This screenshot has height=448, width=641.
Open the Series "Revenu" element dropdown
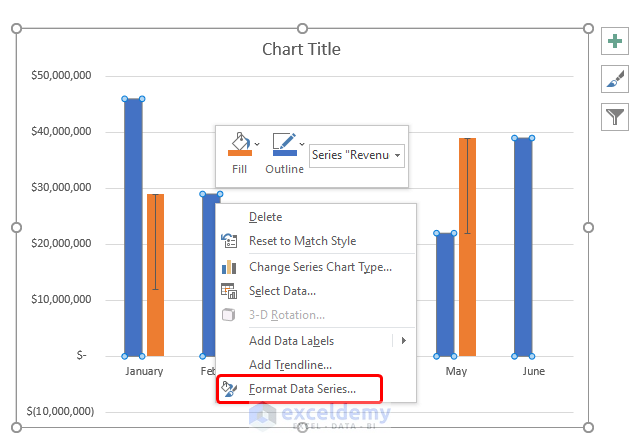coord(357,155)
